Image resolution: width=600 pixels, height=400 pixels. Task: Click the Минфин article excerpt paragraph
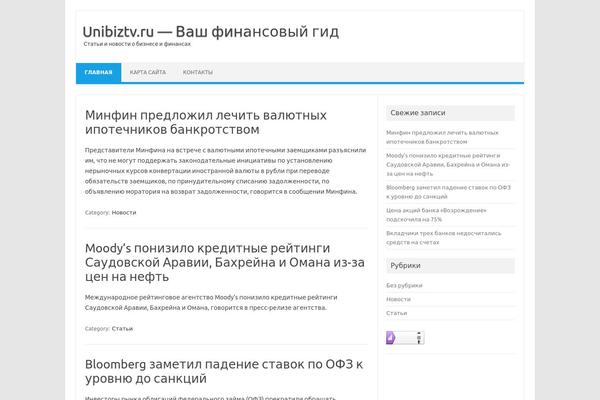coord(225,171)
